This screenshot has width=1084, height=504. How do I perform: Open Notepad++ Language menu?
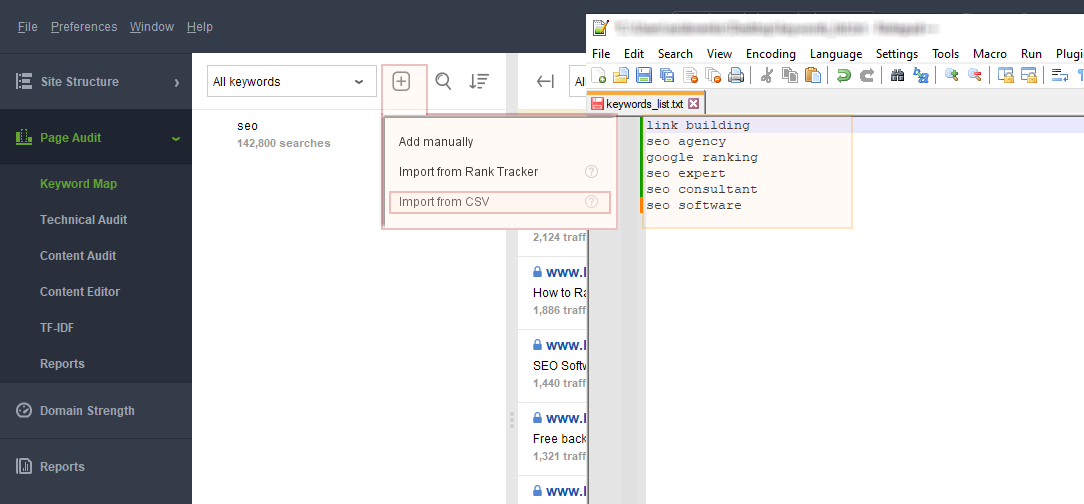coord(836,54)
